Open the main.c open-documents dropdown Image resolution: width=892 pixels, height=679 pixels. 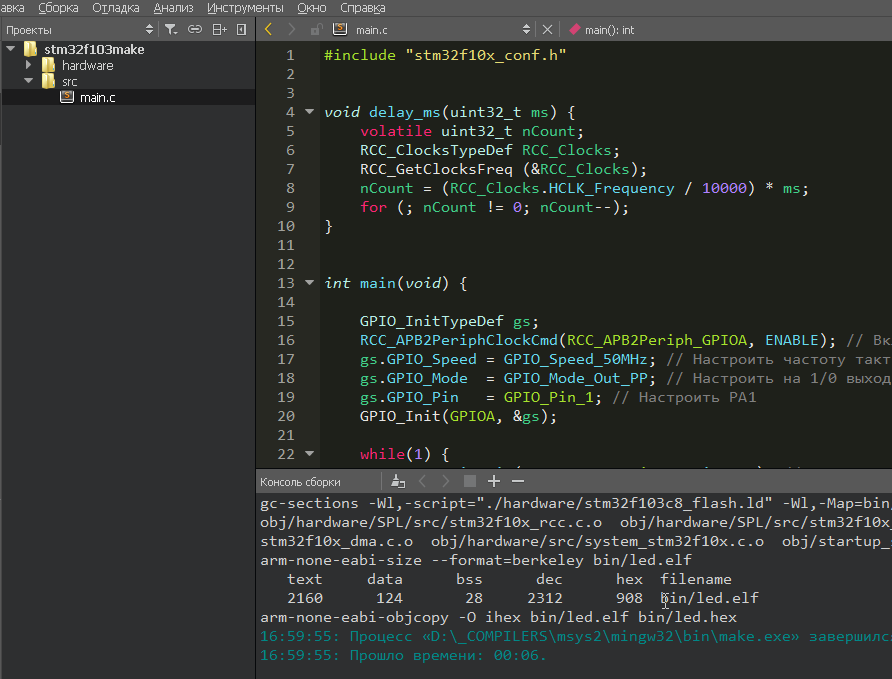pos(527,30)
